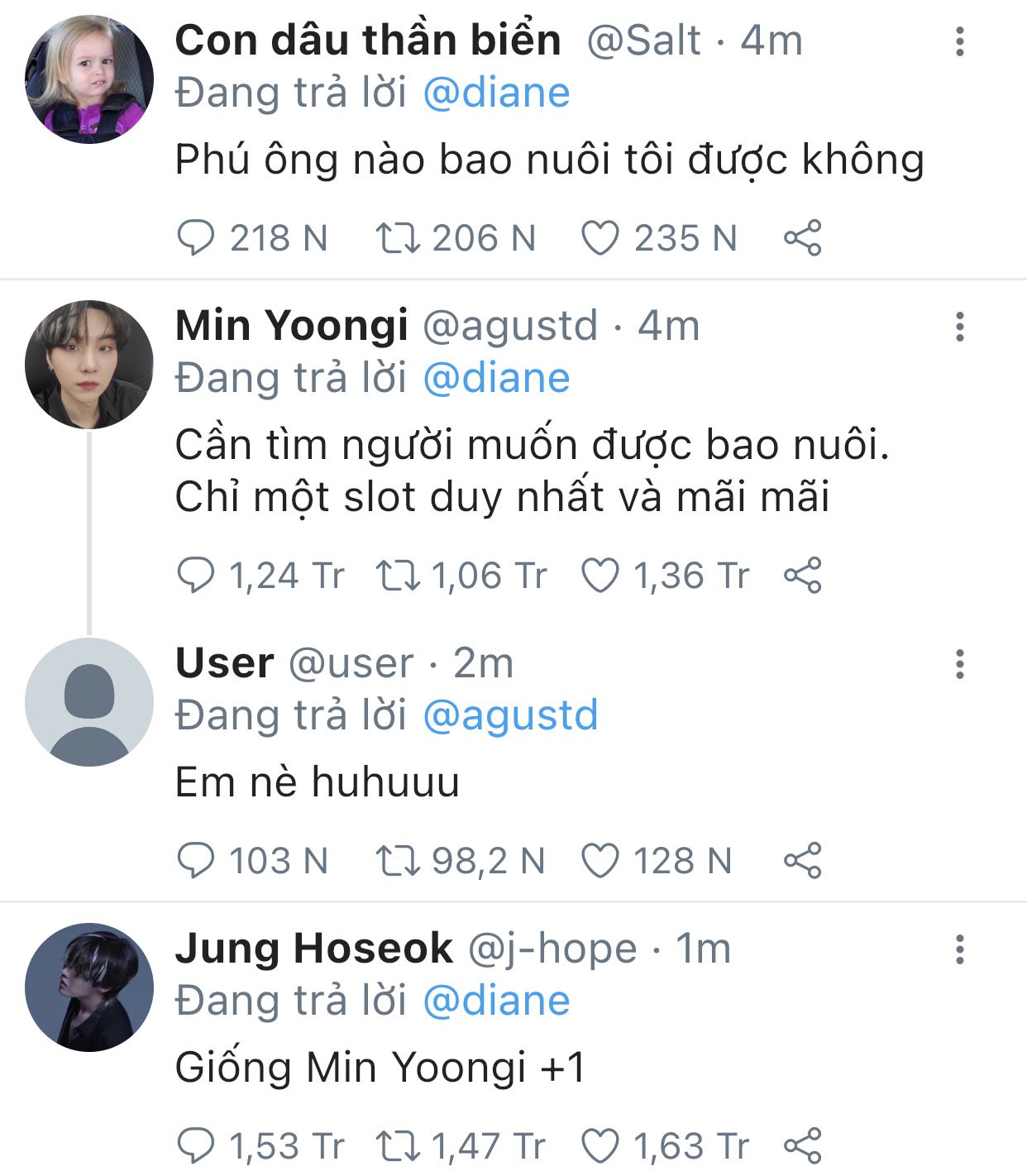
Task: Retweet Min Yoongi's tweet about bao nuôi
Action: 398,576
